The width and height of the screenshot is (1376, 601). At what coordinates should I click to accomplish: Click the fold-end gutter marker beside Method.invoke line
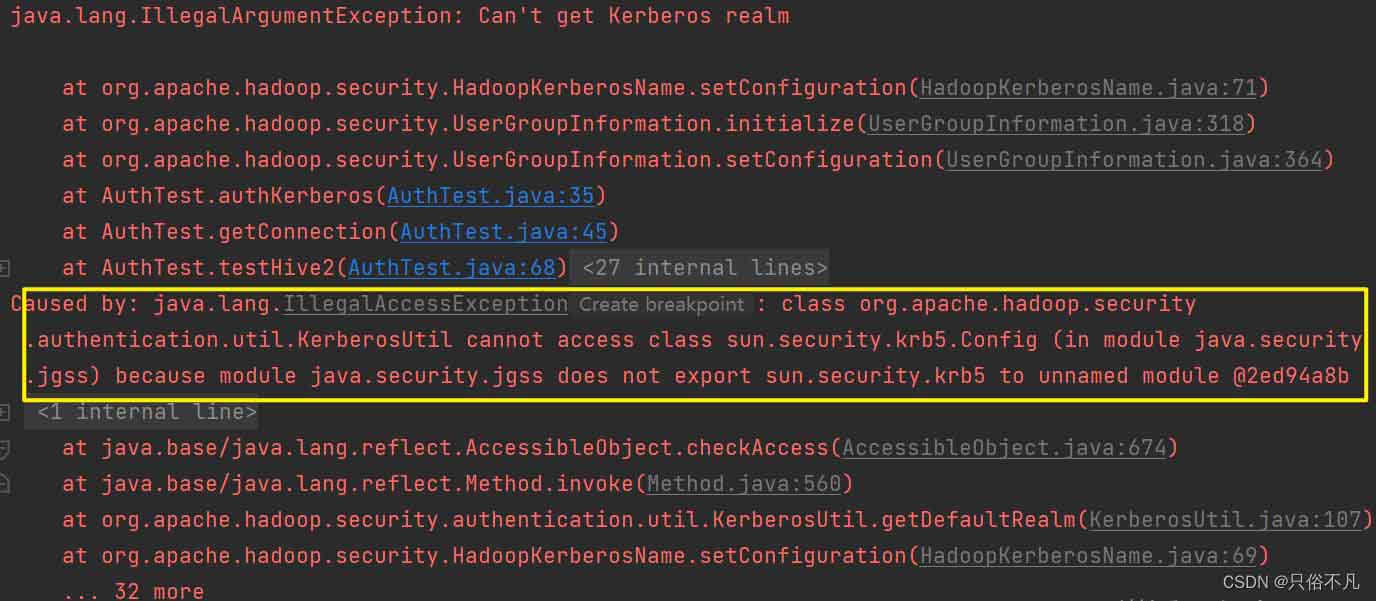[5, 484]
